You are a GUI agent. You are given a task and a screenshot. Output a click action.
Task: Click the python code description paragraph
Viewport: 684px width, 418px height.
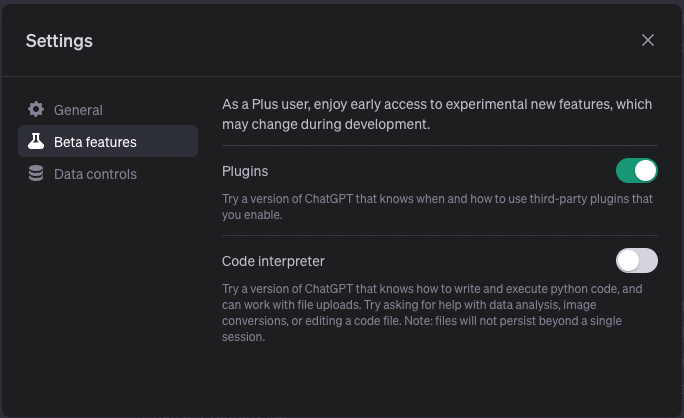pos(432,313)
